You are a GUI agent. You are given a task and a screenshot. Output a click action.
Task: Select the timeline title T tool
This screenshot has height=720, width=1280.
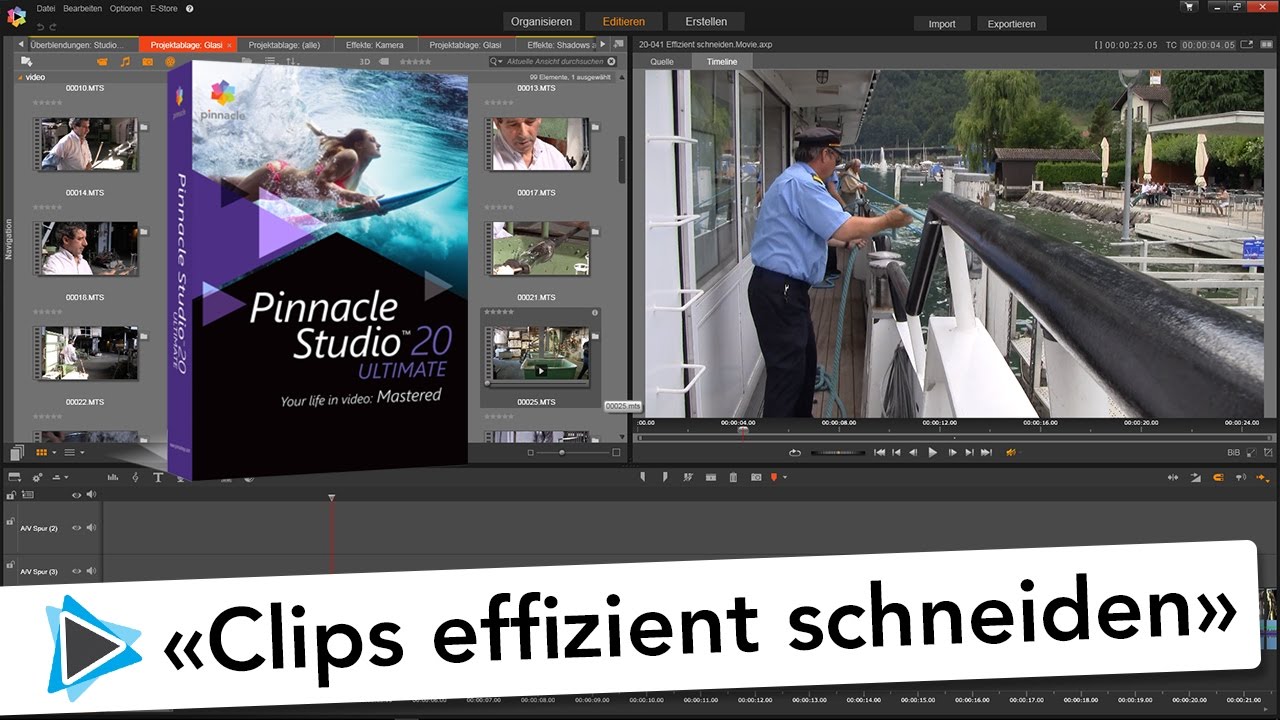(158, 478)
